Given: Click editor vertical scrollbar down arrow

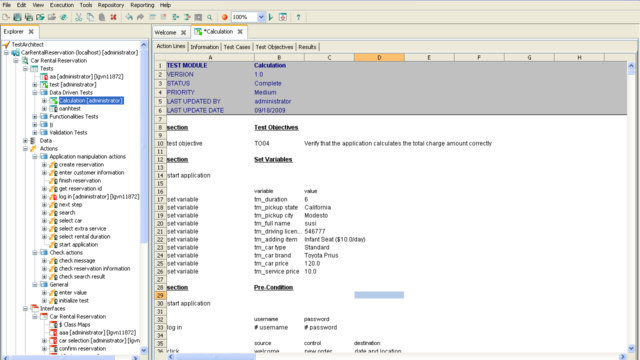Looking at the screenshot, I should 631,348.
